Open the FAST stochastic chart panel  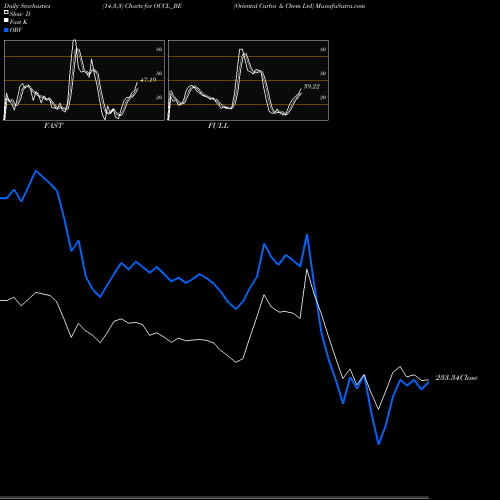click(x=84, y=80)
